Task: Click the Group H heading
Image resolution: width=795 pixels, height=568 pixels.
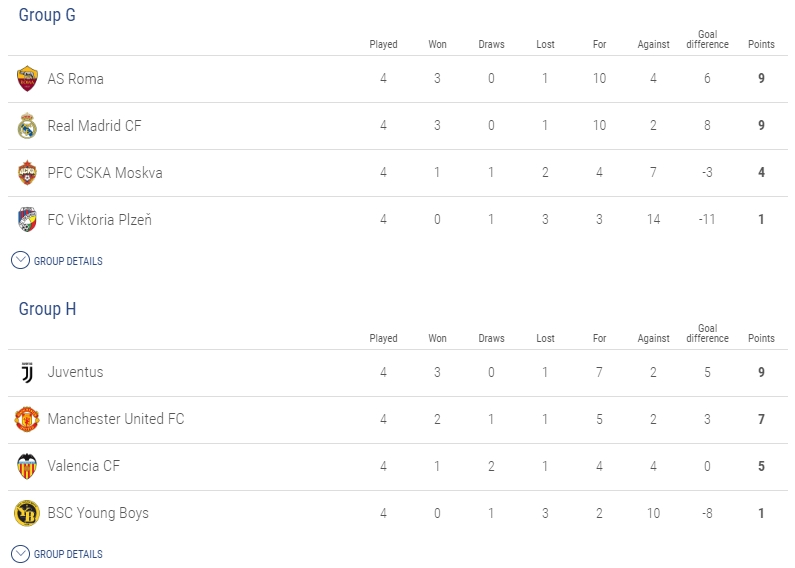Action: pos(47,309)
